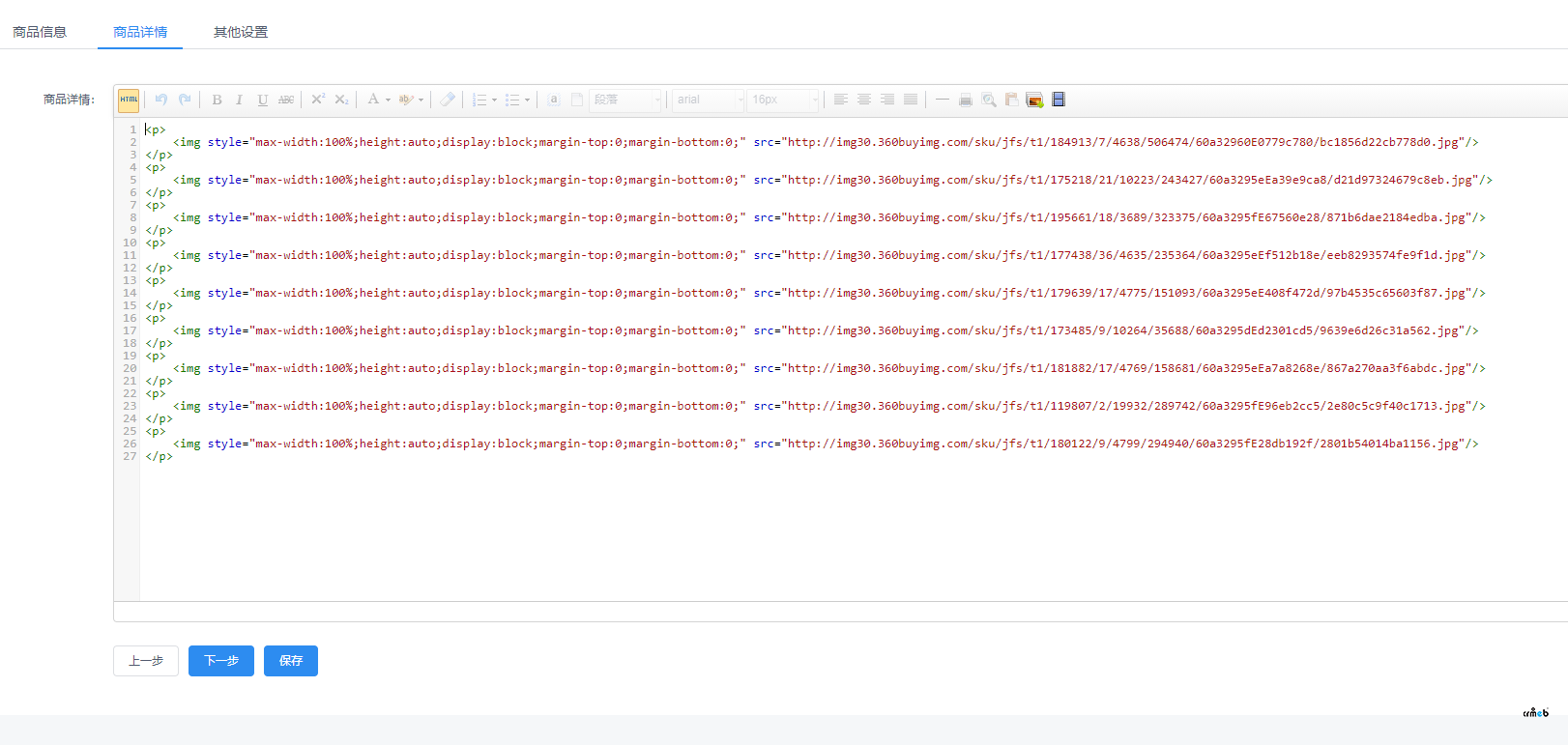Click the opening <p> tag on line 1
Viewport: 1568px width, 745px height.
coord(156,129)
